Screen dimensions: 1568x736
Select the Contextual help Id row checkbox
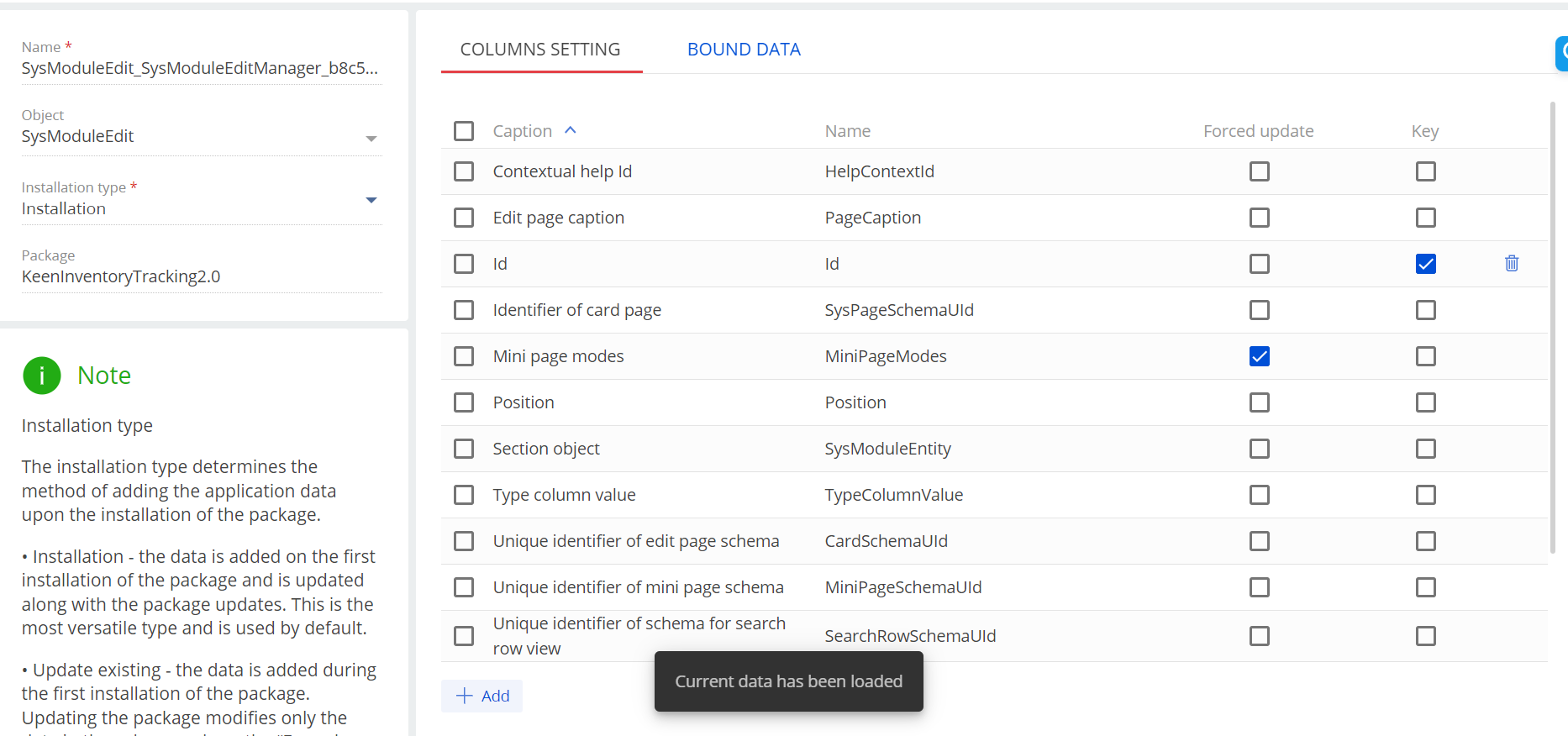click(x=464, y=171)
